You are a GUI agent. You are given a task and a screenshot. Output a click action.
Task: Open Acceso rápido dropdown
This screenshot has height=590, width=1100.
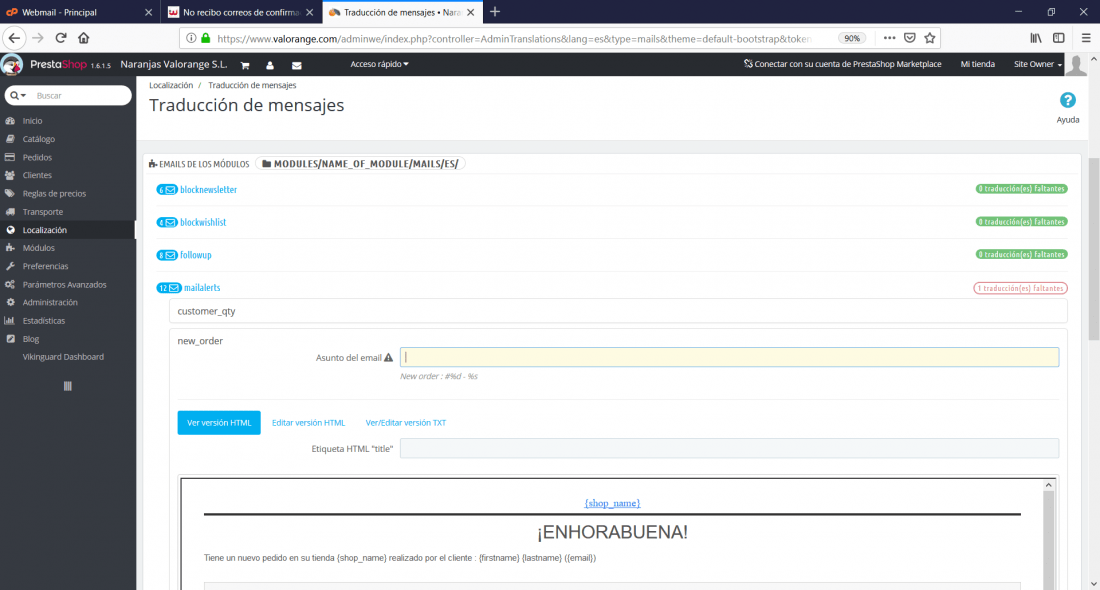tap(379, 64)
